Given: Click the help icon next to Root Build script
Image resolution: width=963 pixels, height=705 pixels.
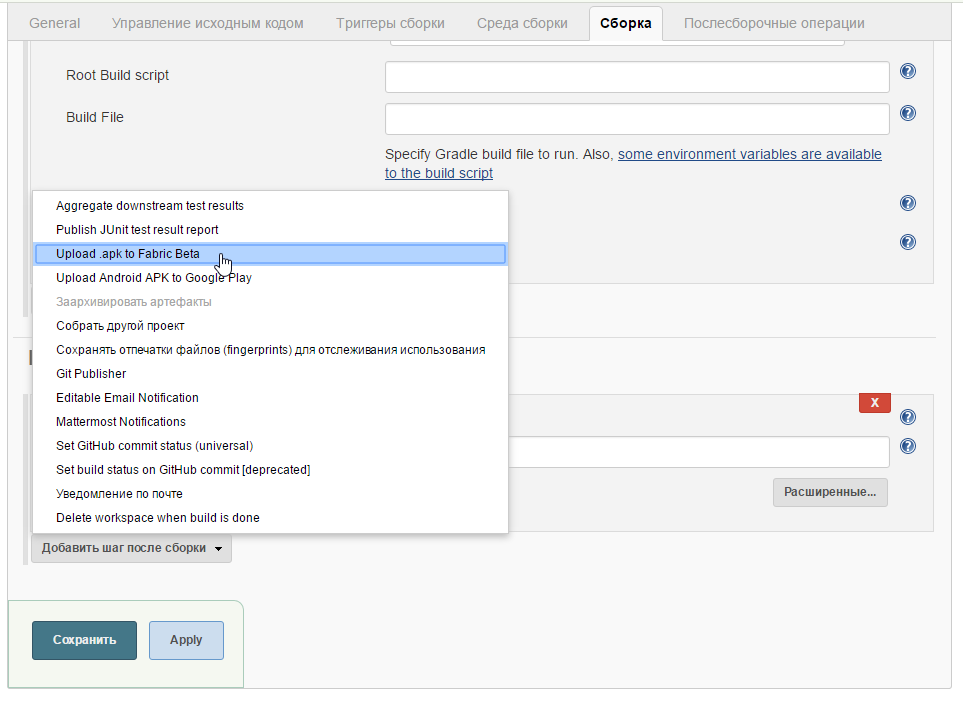Looking at the screenshot, I should tap(907, 71).
